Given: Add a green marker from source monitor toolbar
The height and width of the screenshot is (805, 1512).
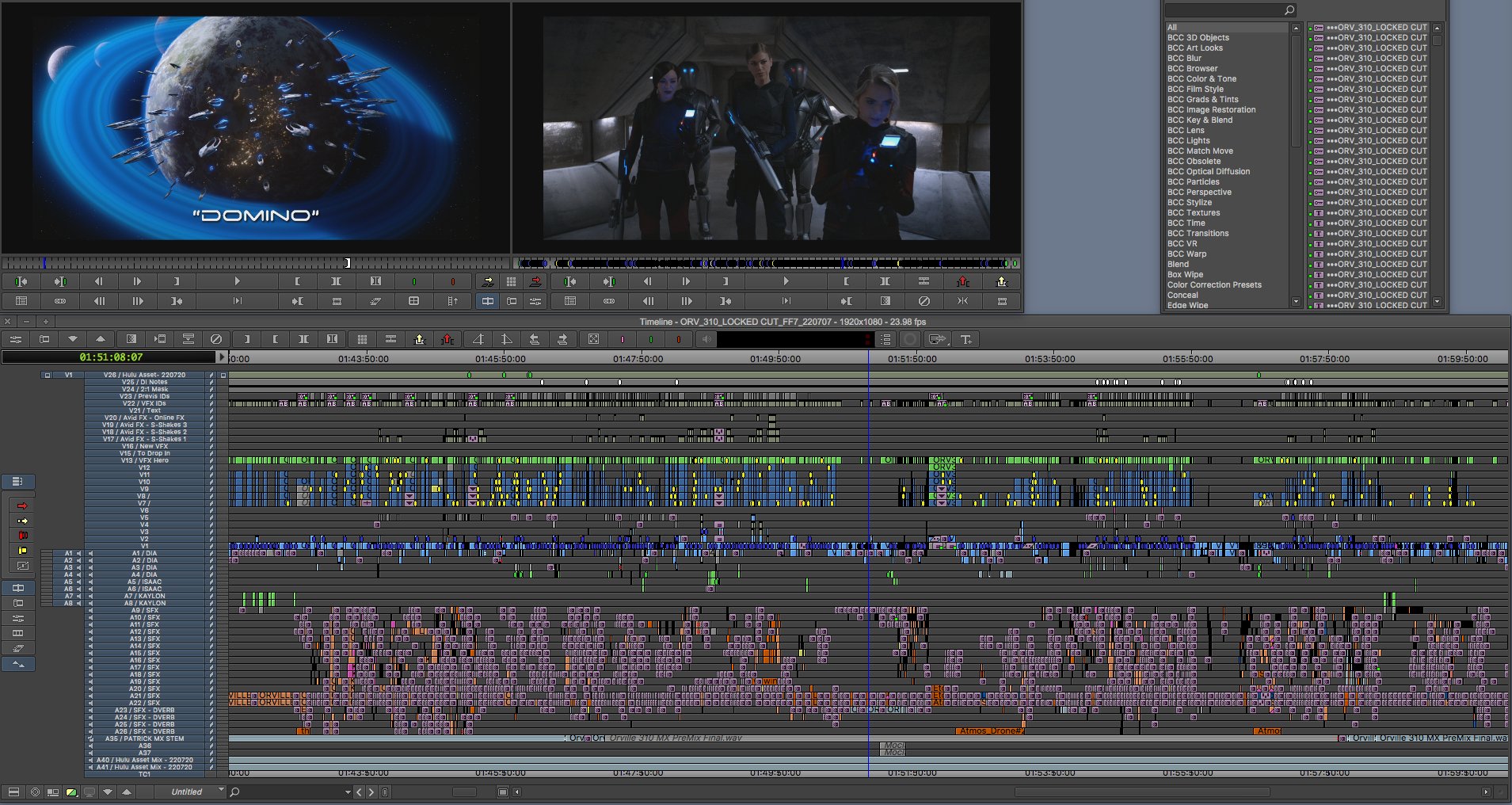Looking at the screenshot, I should pos(413,281).
